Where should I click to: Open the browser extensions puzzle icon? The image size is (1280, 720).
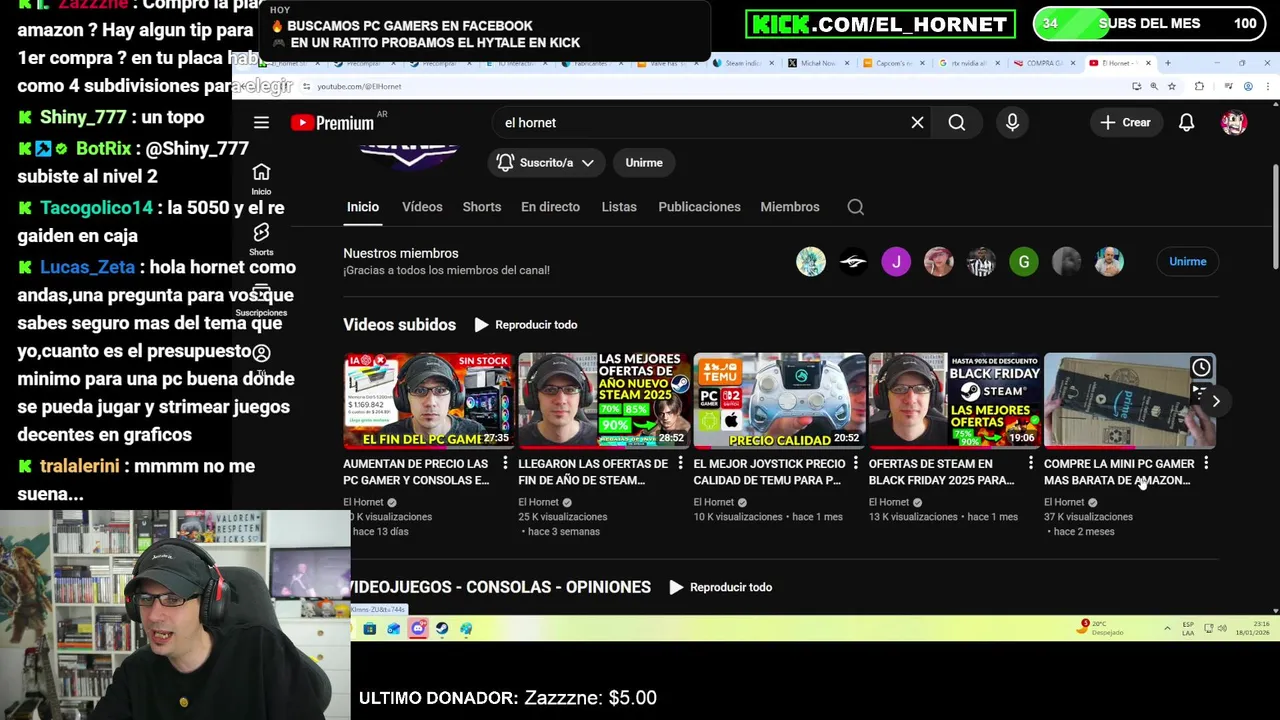(x=1199, y=86)
